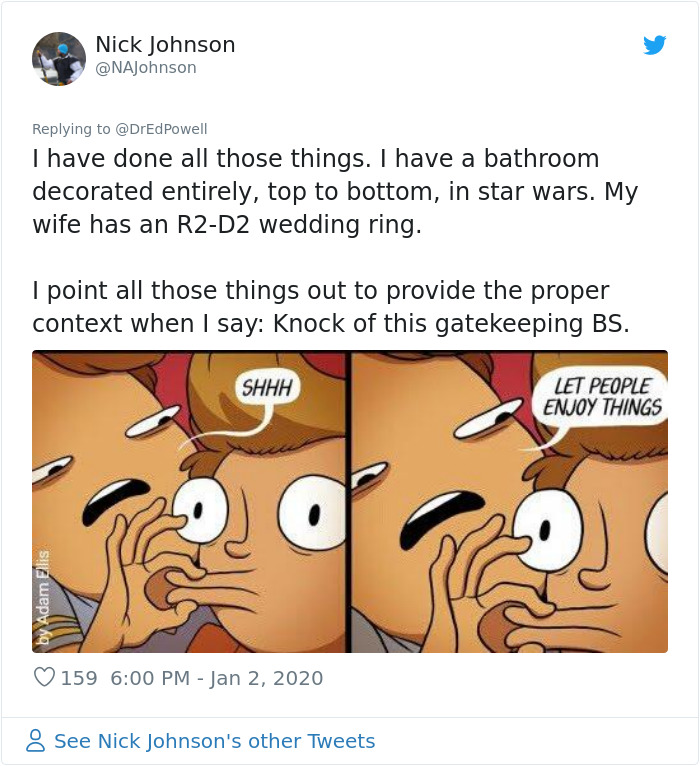The image size is (700, 766).
Task: Click the heart like icon
Action: pyautogui.click(x=44, y=678)
